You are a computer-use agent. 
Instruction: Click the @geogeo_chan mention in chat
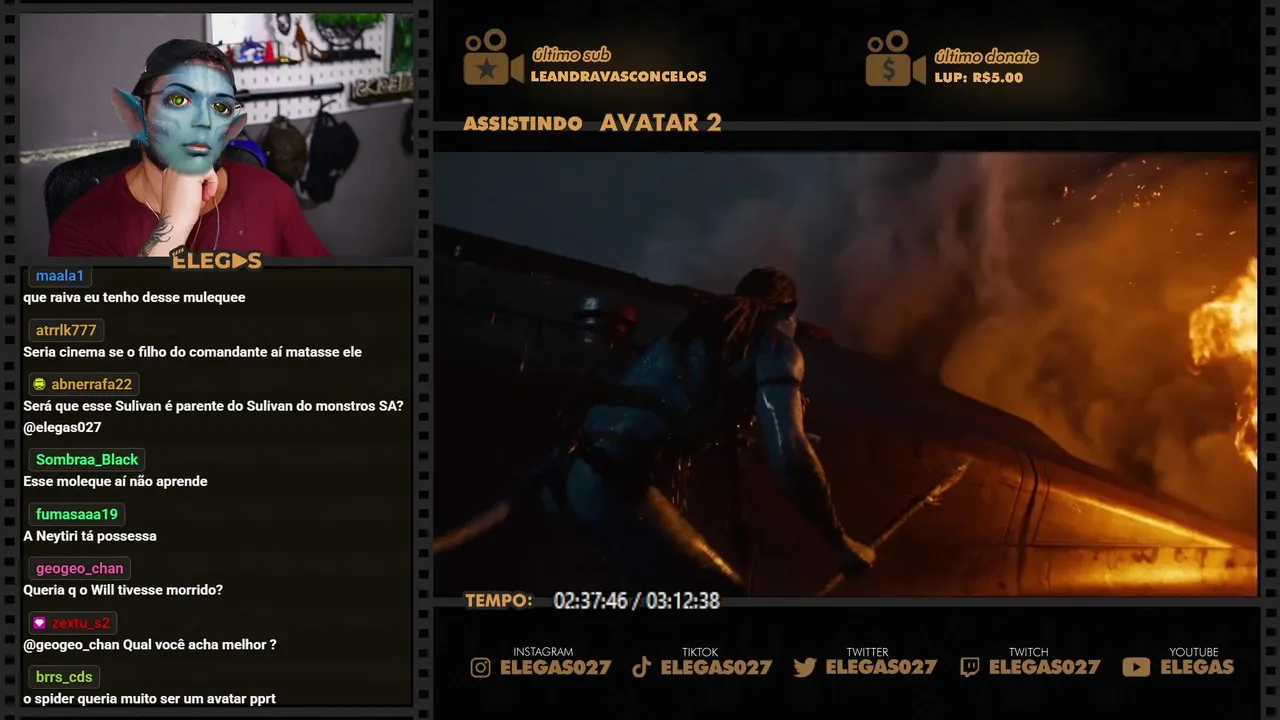coord(71,645)
